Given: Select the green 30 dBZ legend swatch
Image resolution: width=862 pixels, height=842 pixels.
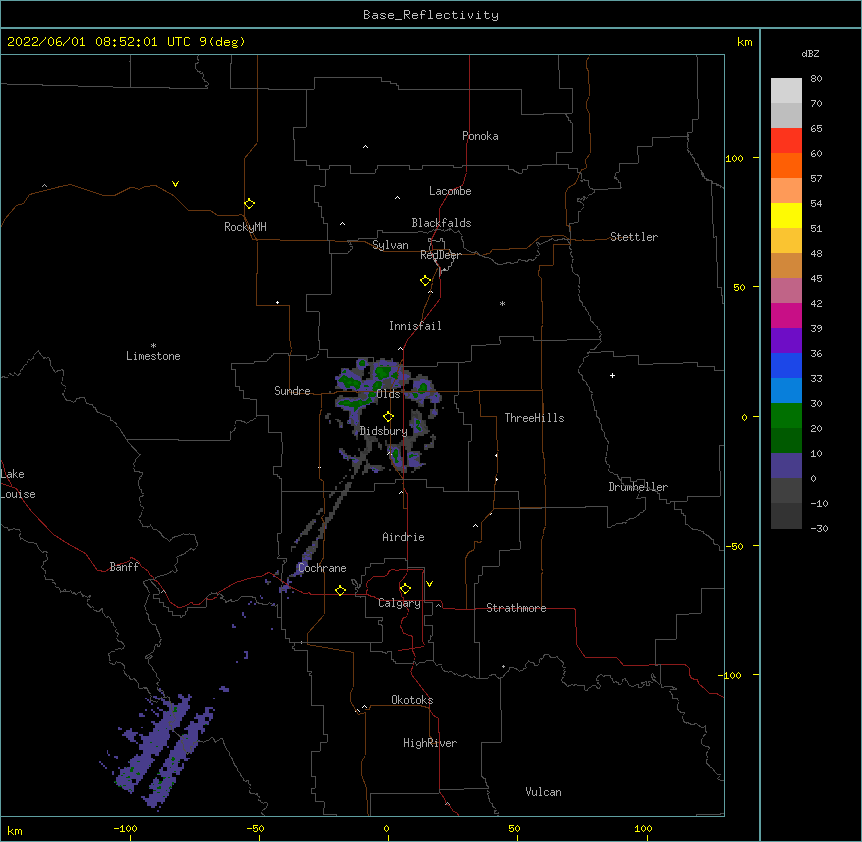Looking at the screenshot, I should (x=786, y=416).
